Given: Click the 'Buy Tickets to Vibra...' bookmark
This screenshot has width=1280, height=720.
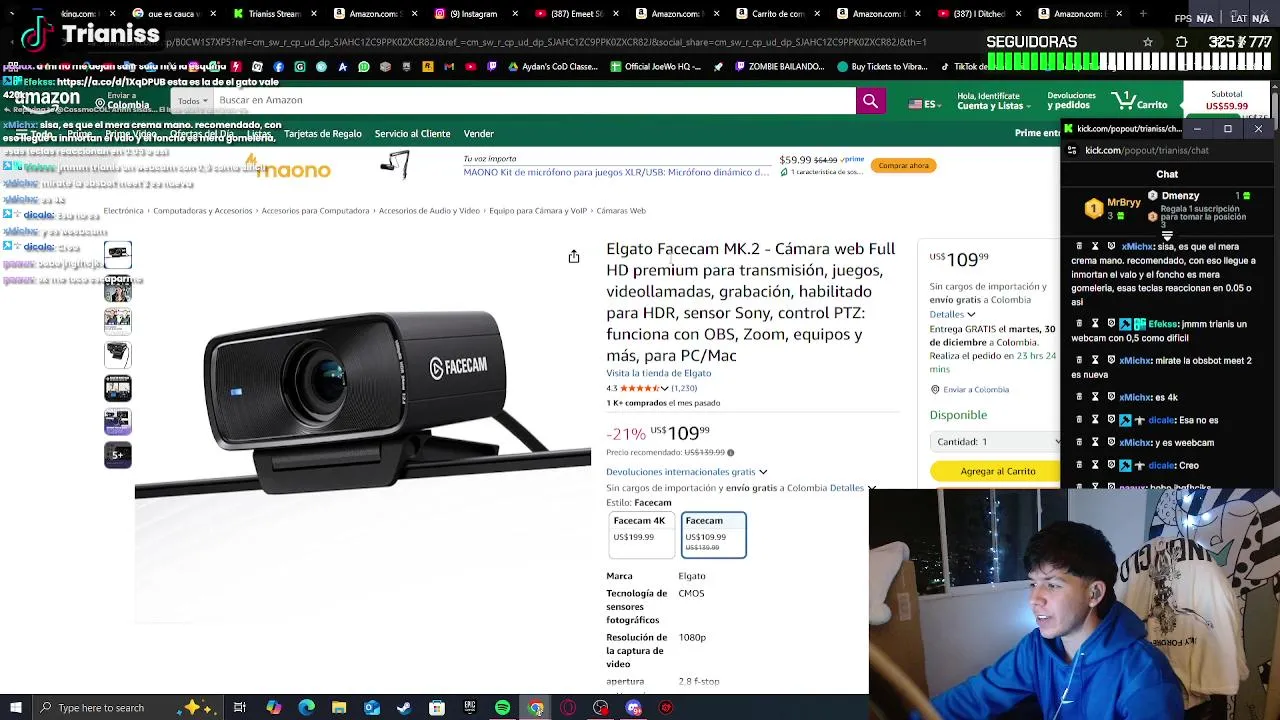Looking at the screenshot, I should pos(883,67).
